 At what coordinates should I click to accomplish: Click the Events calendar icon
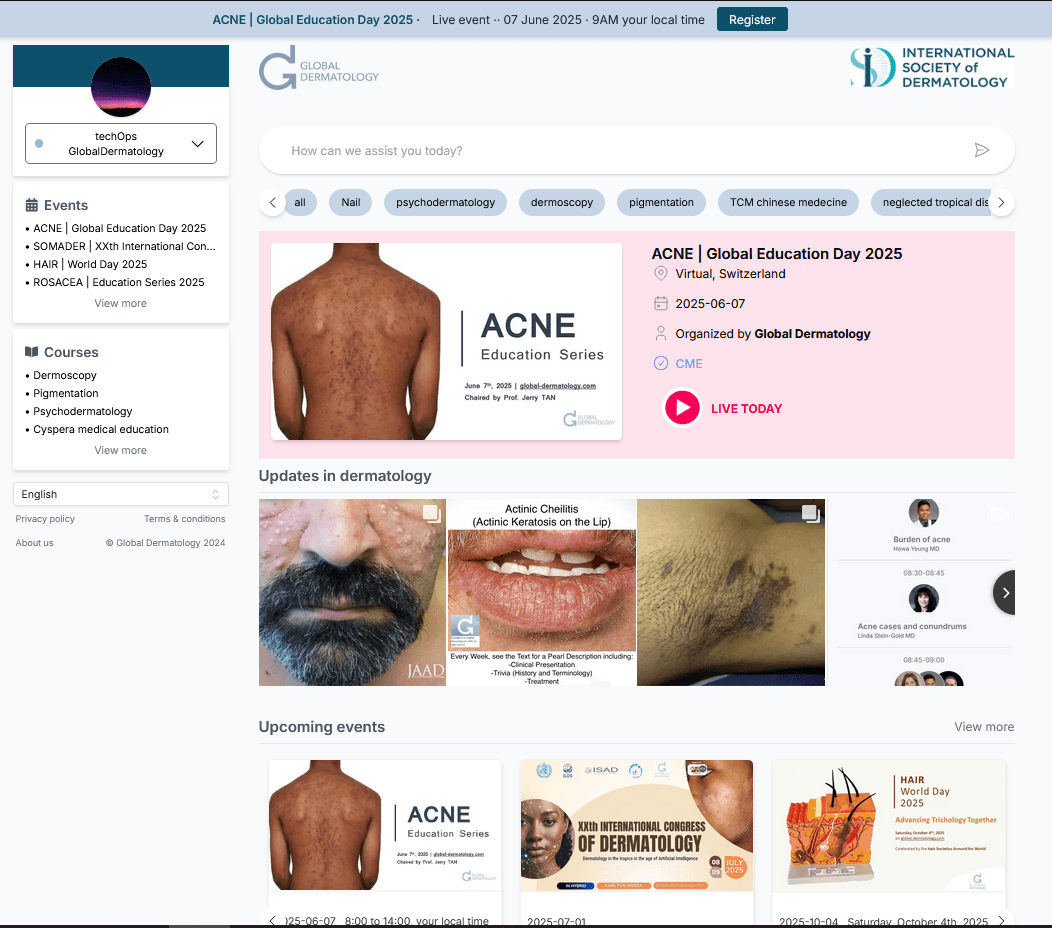click(x=32, y=205)
